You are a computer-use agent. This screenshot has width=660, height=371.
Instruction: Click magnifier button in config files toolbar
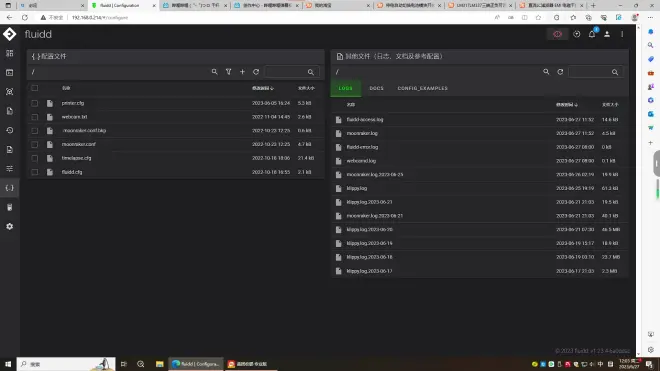tap(214, 72)
